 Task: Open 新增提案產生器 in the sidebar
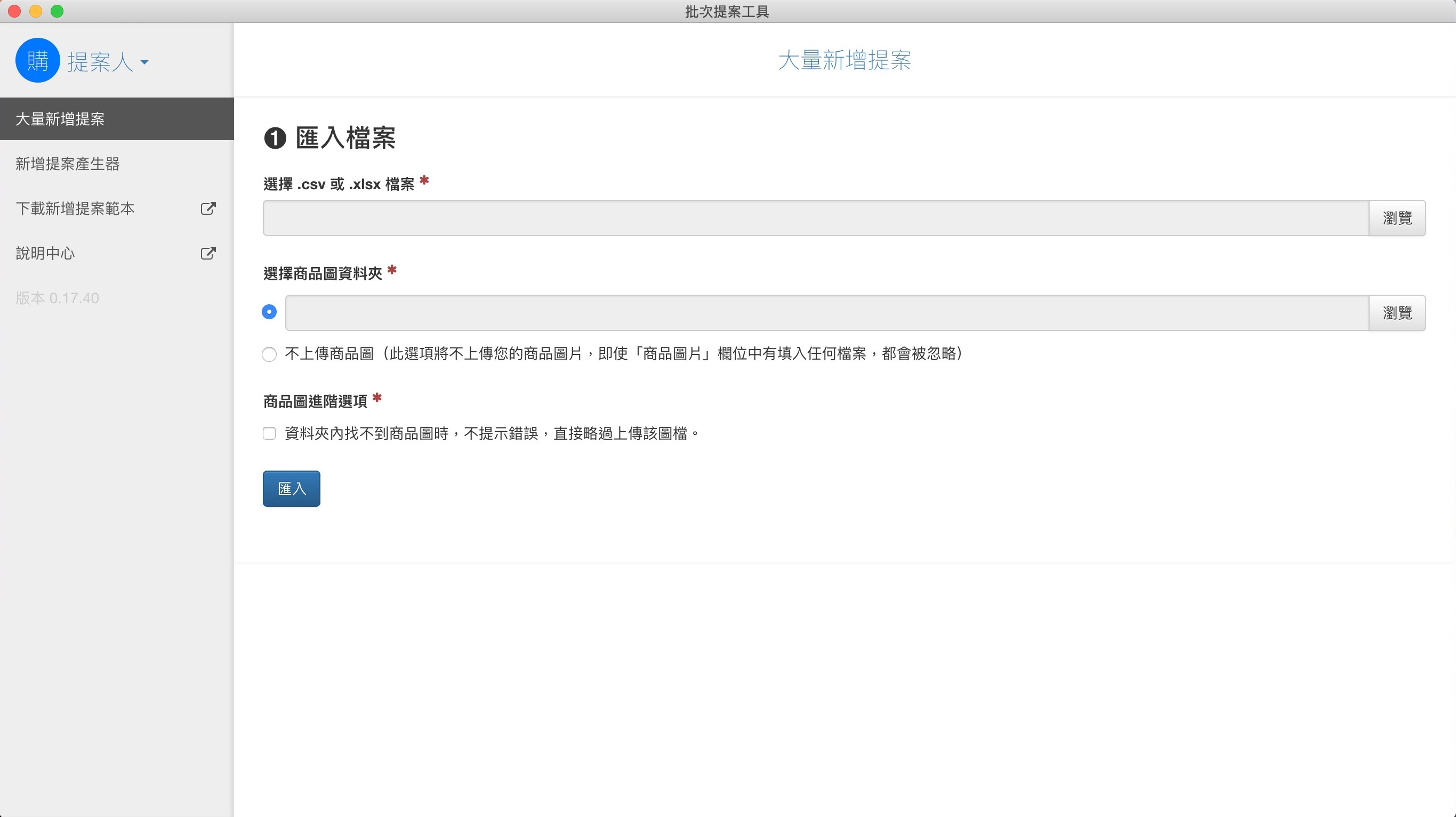click(117, 164)
